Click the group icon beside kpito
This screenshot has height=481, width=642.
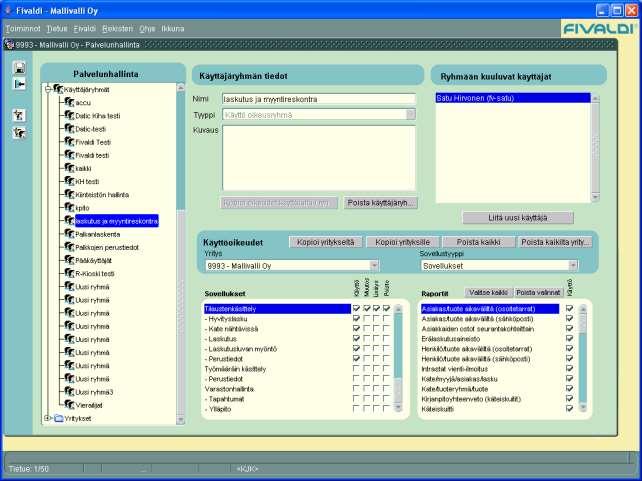click(69, 207)
